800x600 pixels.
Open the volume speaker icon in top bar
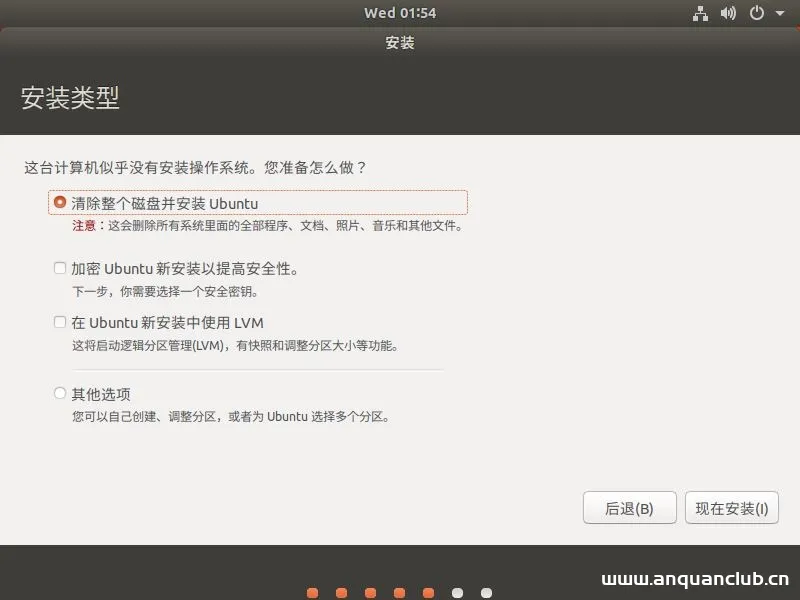[728, 13]
